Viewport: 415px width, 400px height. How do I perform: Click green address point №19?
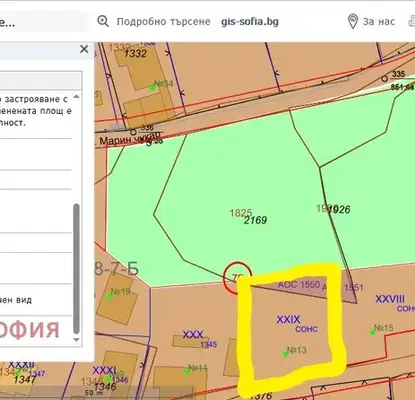tap(109, 296)
